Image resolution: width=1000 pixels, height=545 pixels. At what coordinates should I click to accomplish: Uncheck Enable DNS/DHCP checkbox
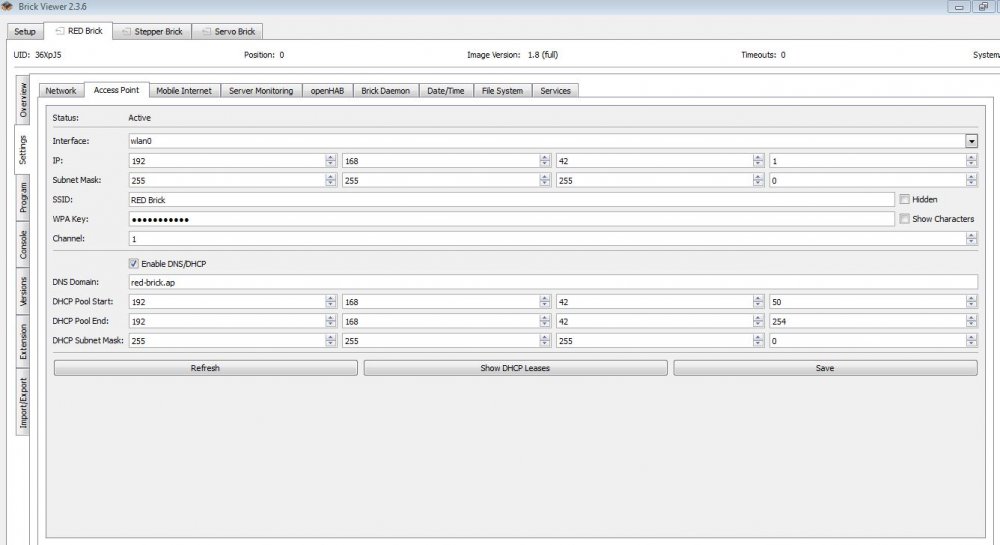click(x=134, y=263)
